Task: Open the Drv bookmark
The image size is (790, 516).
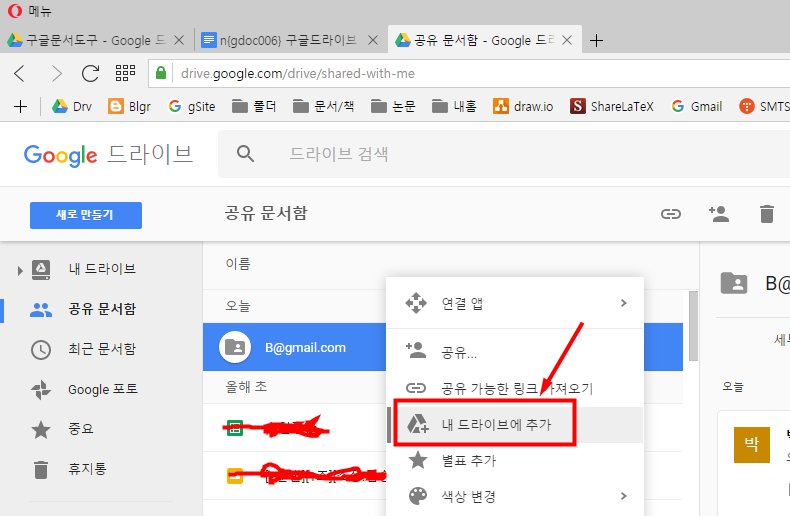Action: coord(72,106)
